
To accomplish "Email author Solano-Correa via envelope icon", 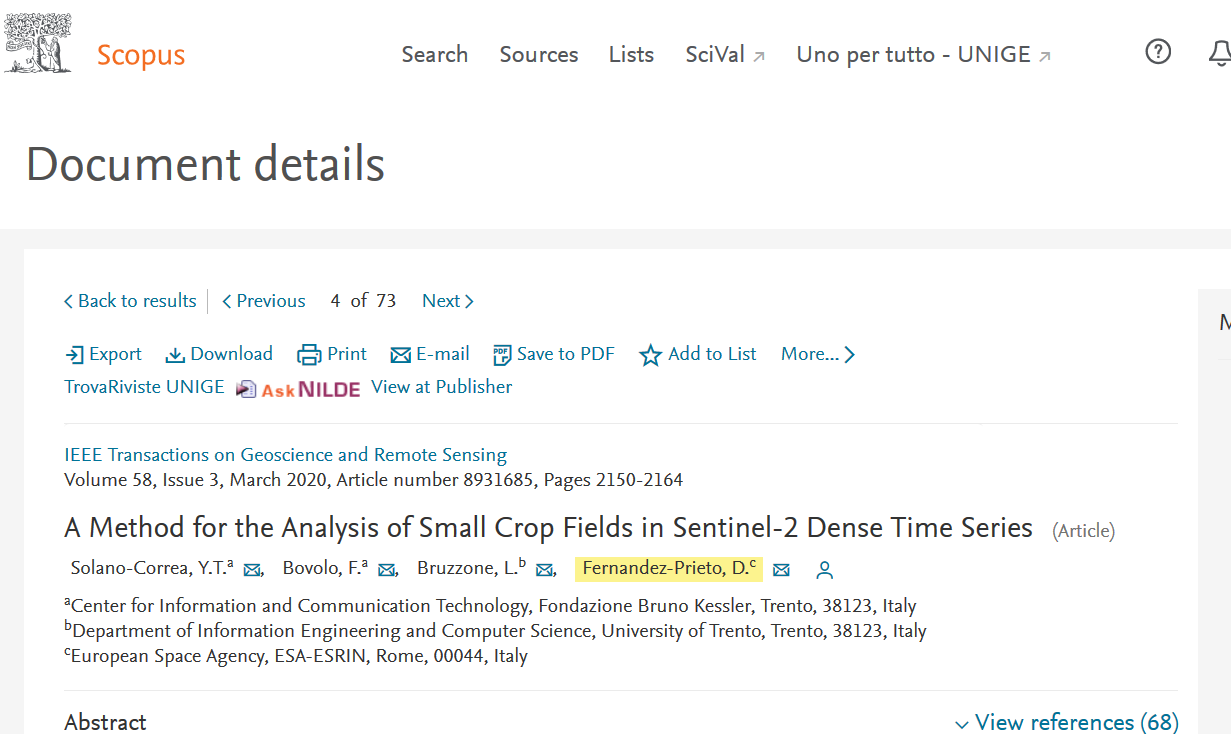I will pos(253,570).
